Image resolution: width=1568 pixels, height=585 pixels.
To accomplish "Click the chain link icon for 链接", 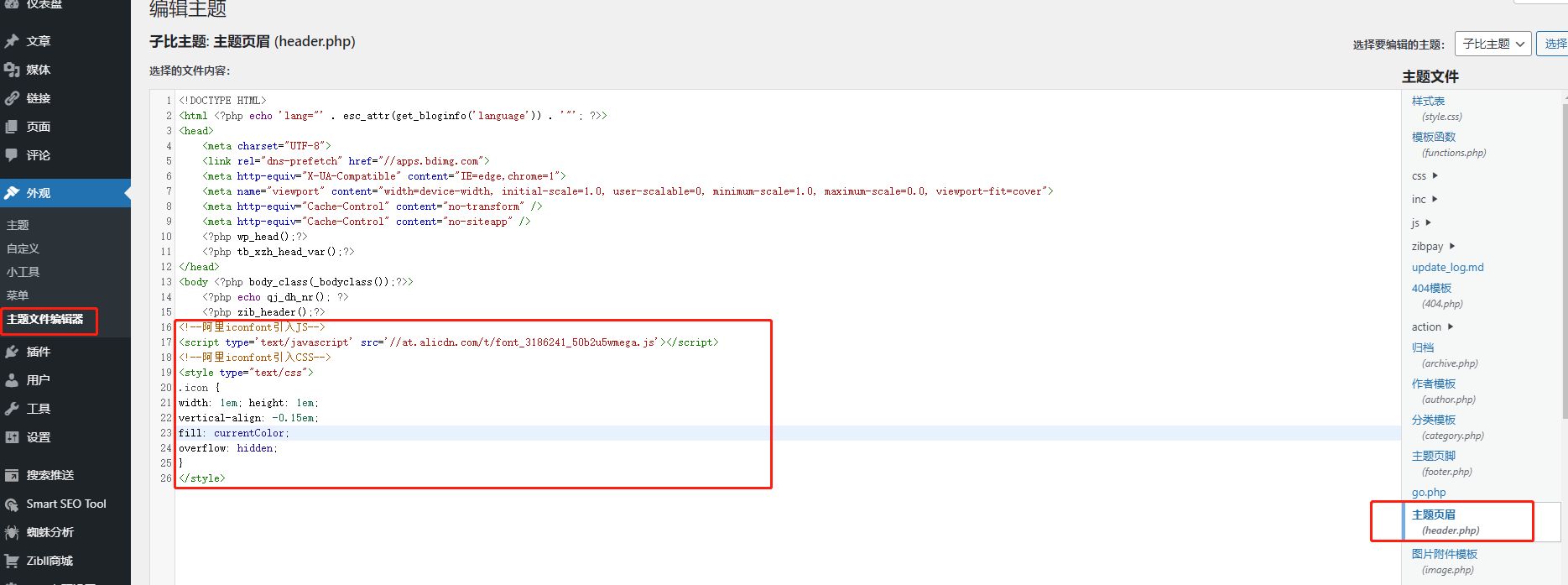I will tap(12, 98).
